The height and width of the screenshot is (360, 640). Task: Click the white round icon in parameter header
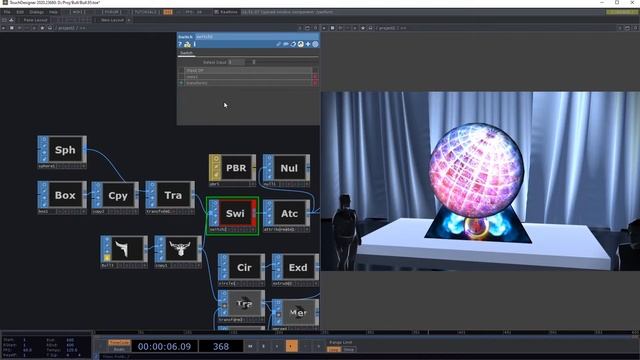pyautogui.click(x=300, y=44)
